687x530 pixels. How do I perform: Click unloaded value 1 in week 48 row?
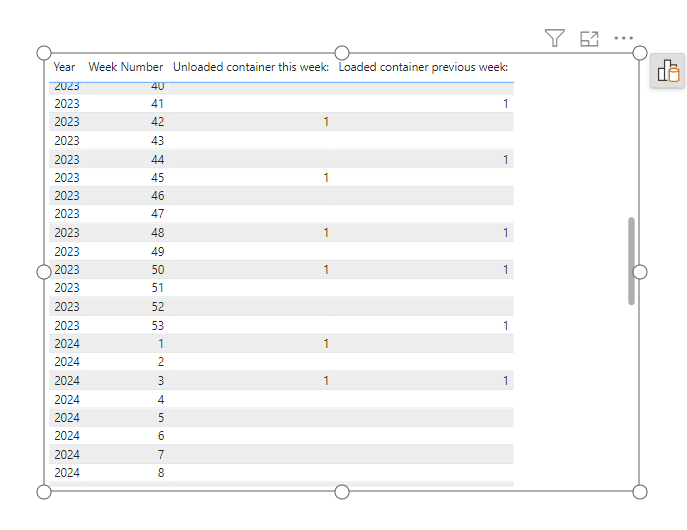[326, 233]
